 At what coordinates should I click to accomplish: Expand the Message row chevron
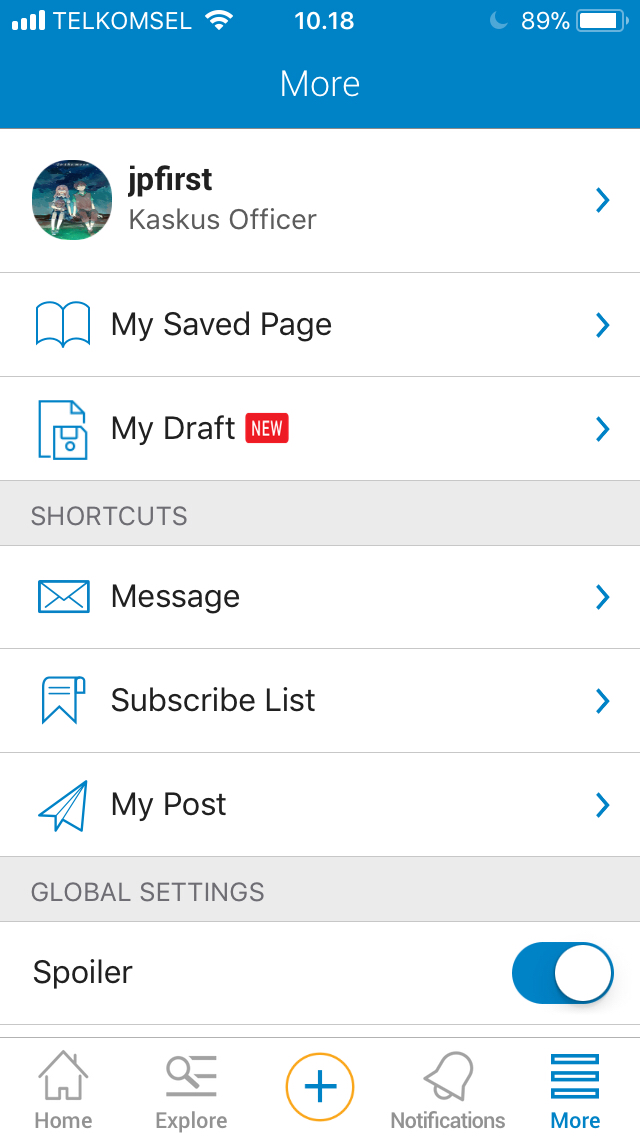point(603,596)
